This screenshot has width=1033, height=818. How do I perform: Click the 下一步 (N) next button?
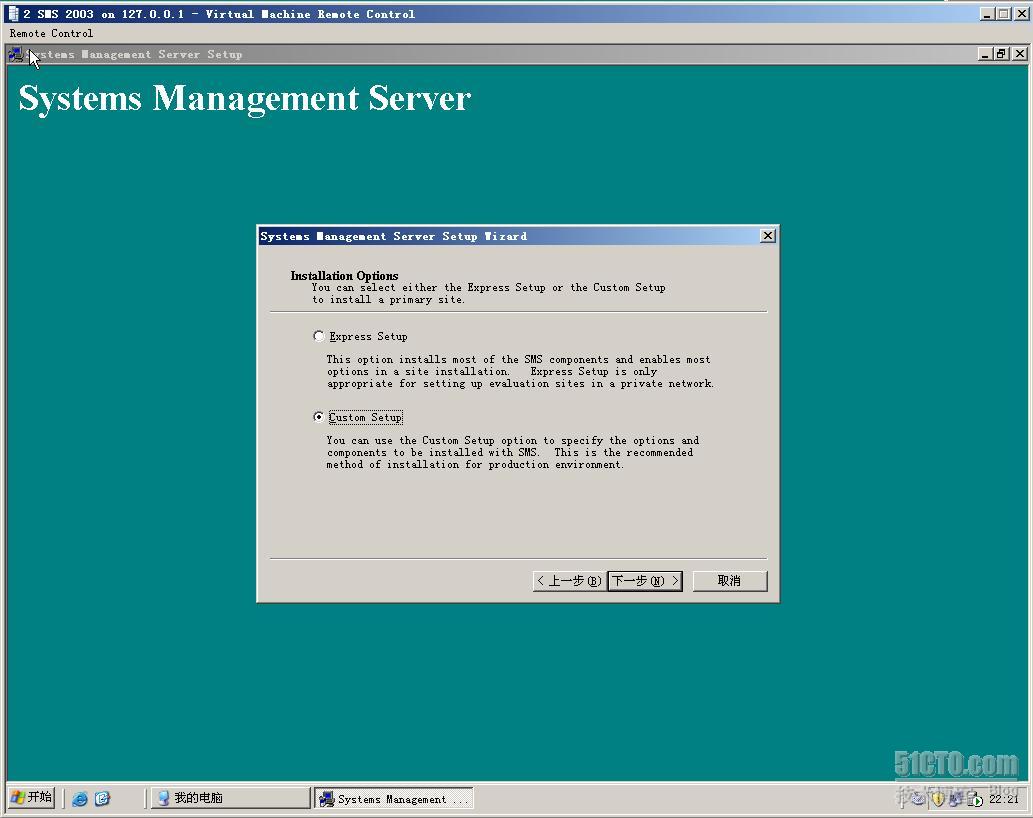click(644, 581)
